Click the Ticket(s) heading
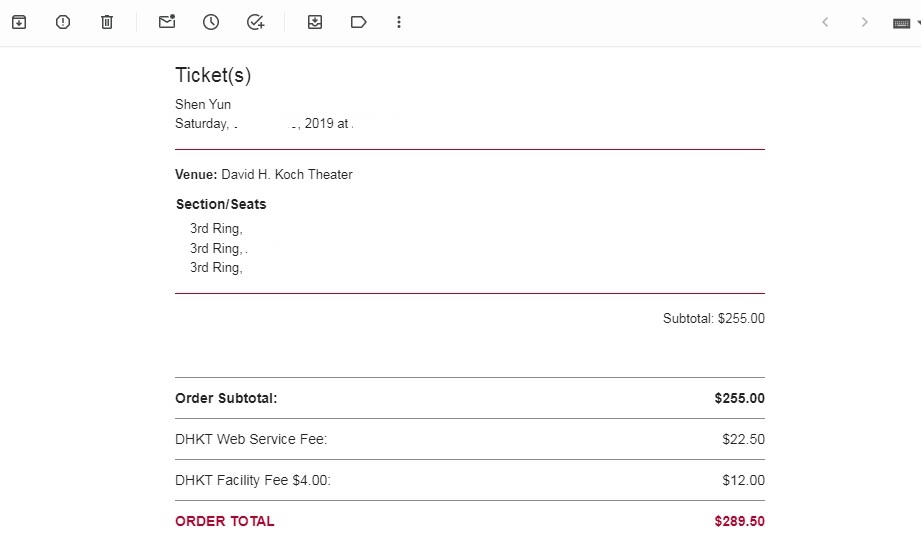Image resolution: width=921 pixels, height=536 pixels. point(213,75)
